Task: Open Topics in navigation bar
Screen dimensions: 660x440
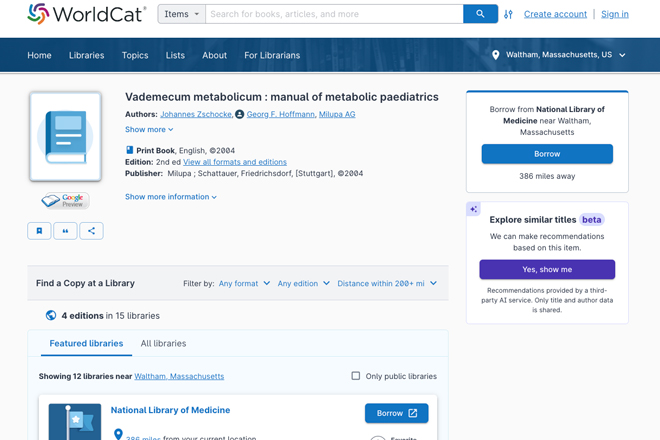Action: click(135, 55)
